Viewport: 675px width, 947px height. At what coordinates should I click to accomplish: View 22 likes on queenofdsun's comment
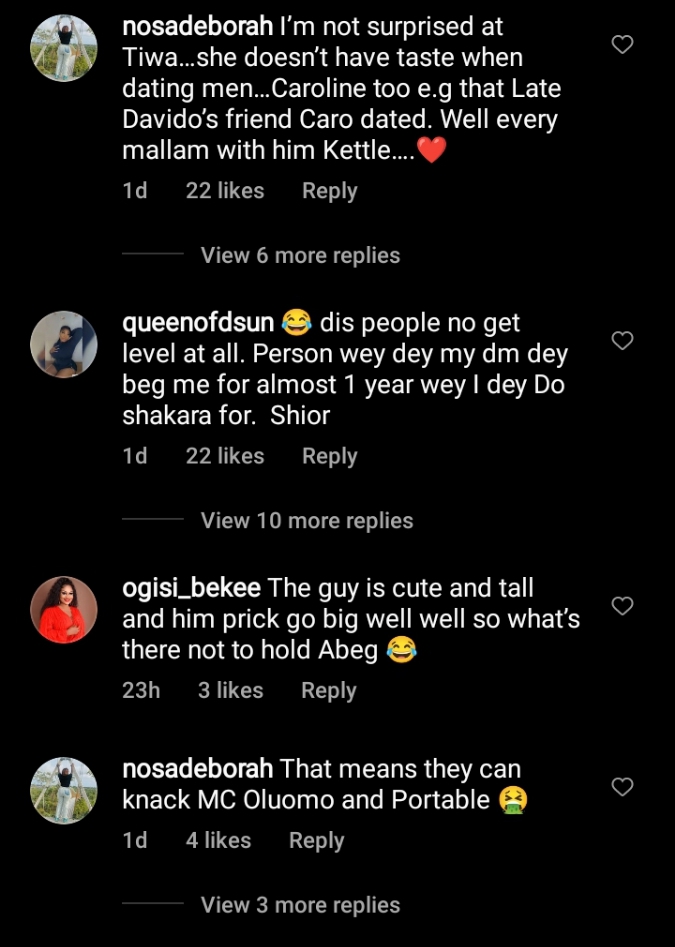click(x=225, y=456)
